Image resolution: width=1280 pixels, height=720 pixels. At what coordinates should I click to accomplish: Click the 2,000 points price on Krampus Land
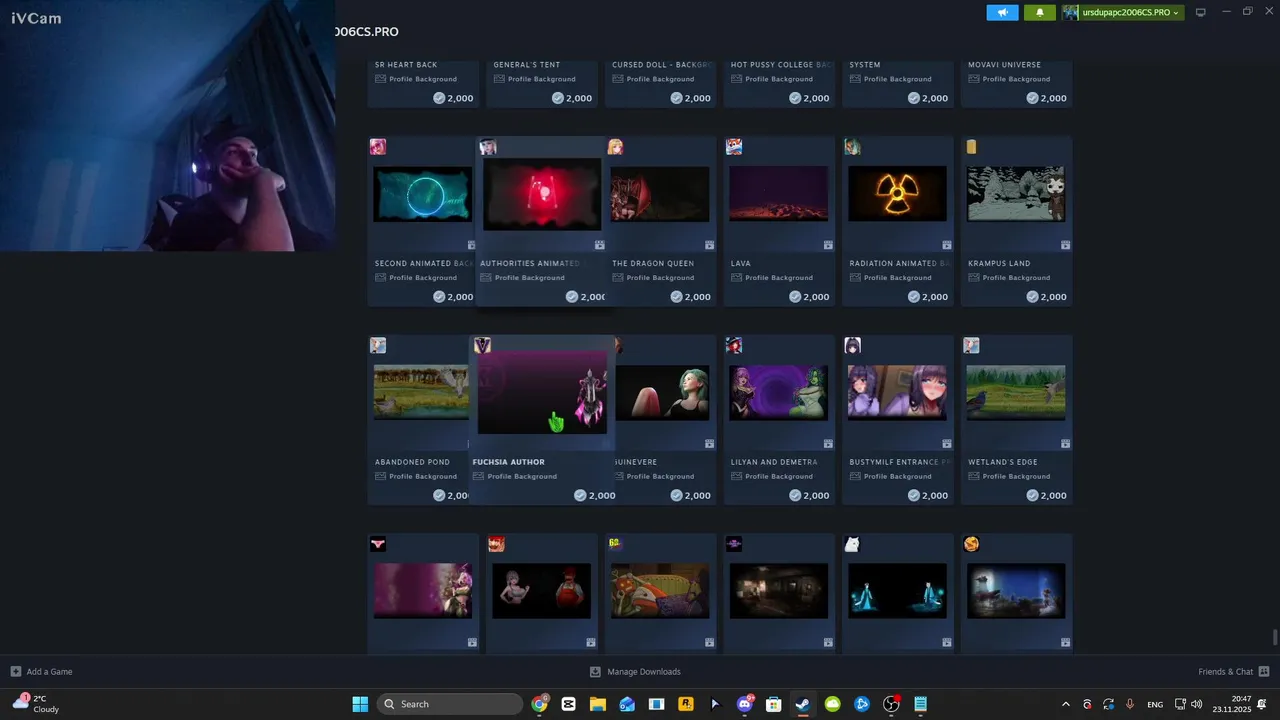(x=1045, y=297)
